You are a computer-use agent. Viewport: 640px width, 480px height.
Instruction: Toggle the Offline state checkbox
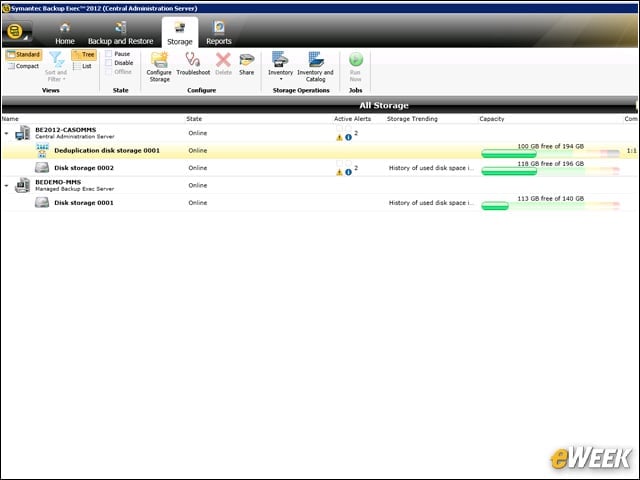(x=109, y=72)
